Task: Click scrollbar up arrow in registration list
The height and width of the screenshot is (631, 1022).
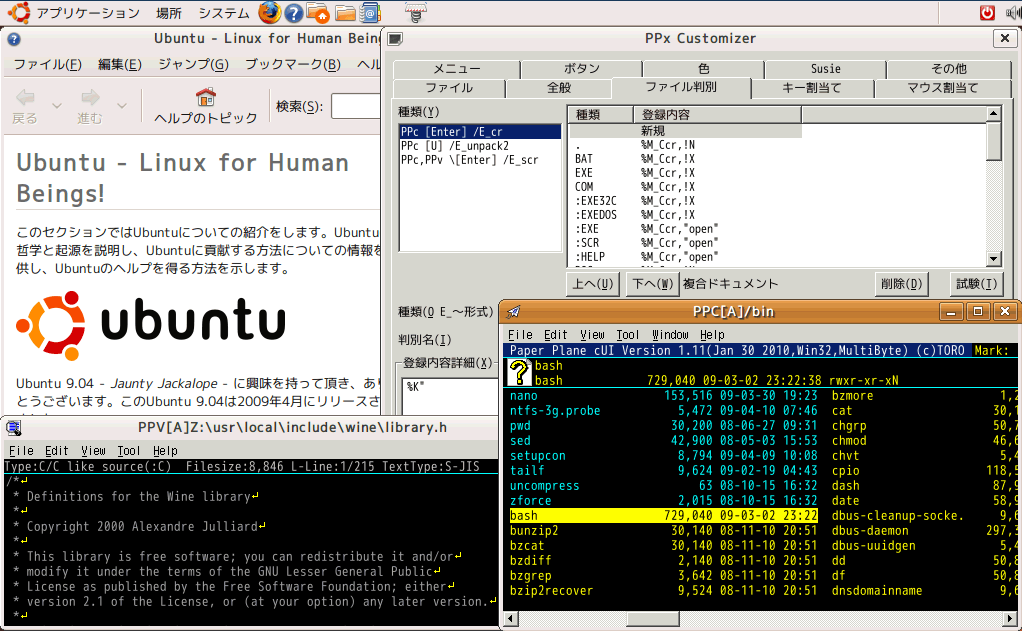Action: (993, 115)
